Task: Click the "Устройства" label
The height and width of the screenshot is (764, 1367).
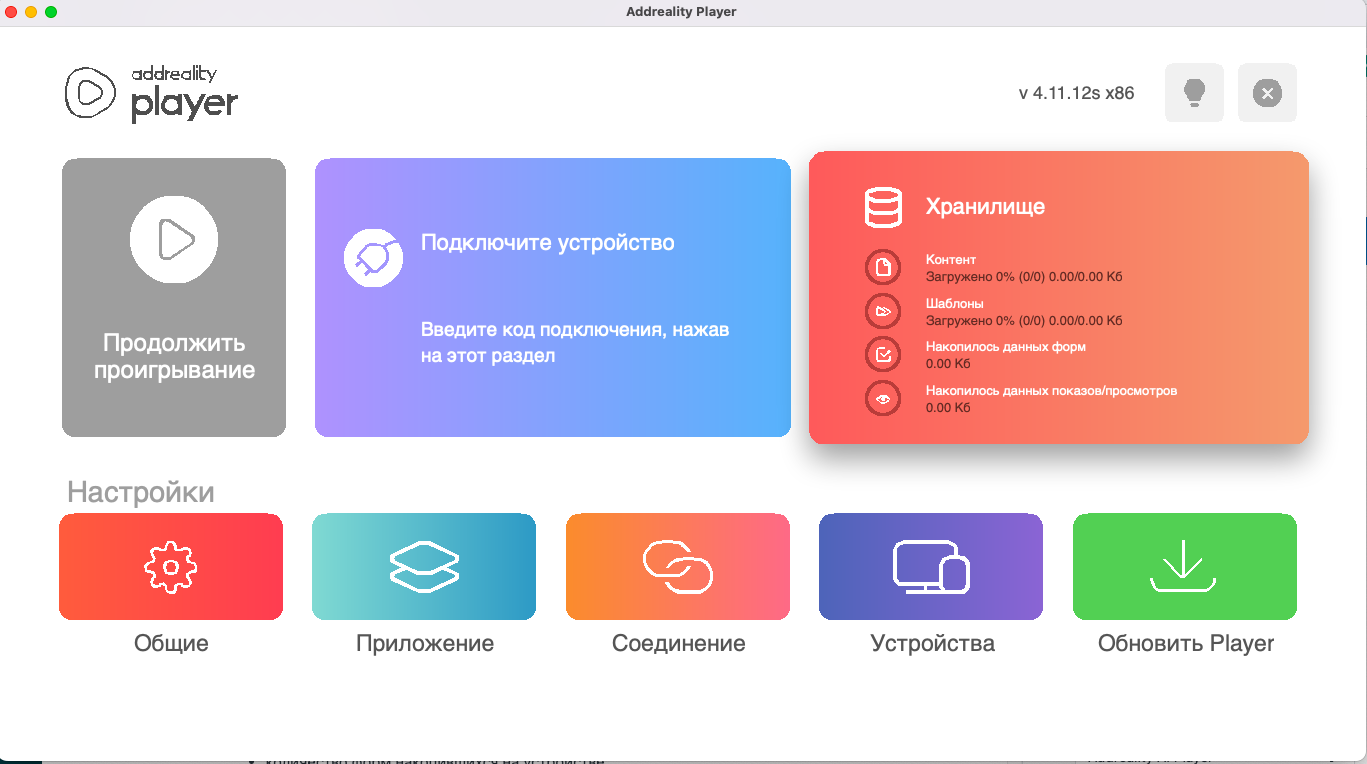Action: (x=932, y=643)
